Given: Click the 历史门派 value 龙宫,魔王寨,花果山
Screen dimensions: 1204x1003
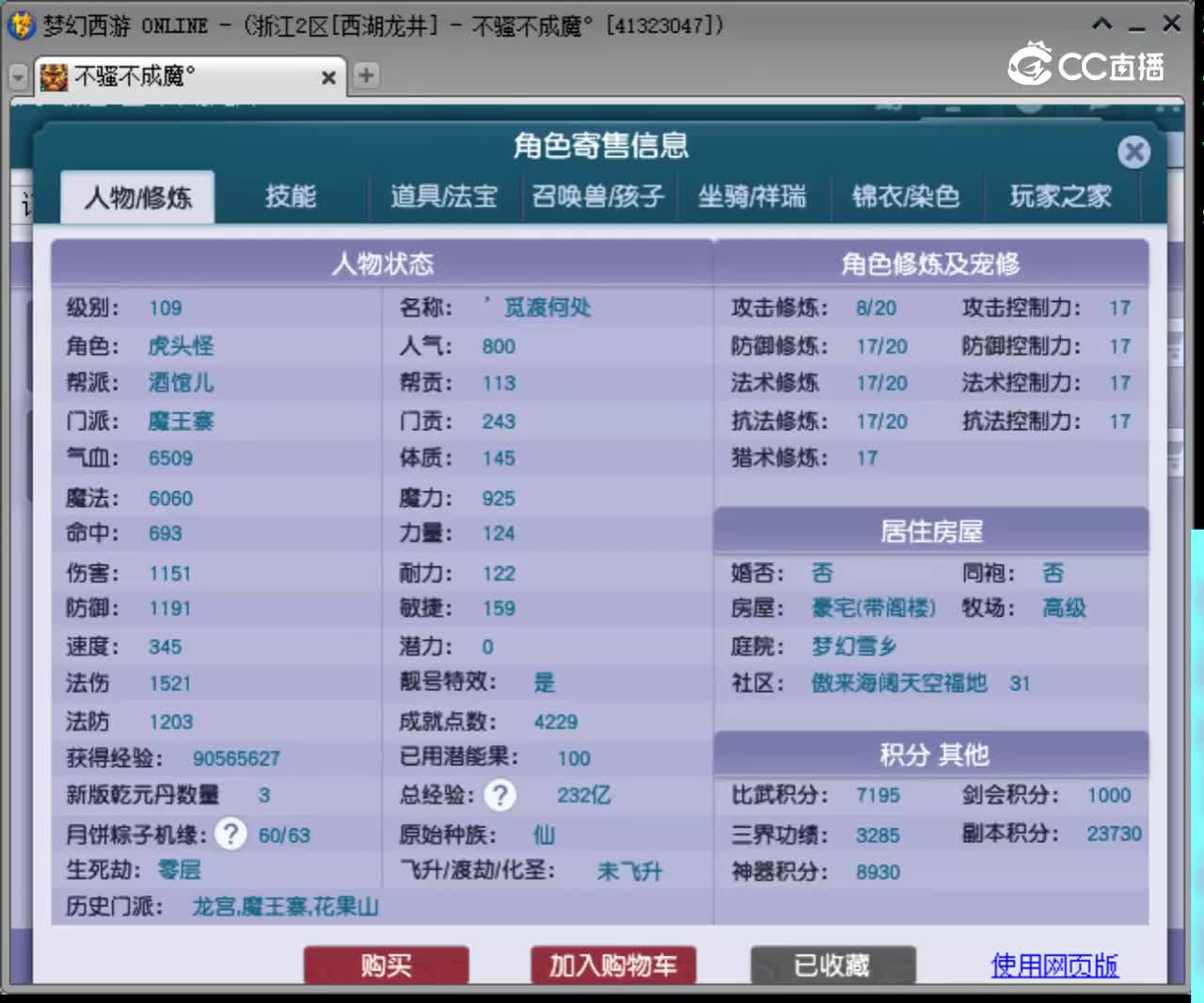Looking at the screenshot, I should point(286,906).
